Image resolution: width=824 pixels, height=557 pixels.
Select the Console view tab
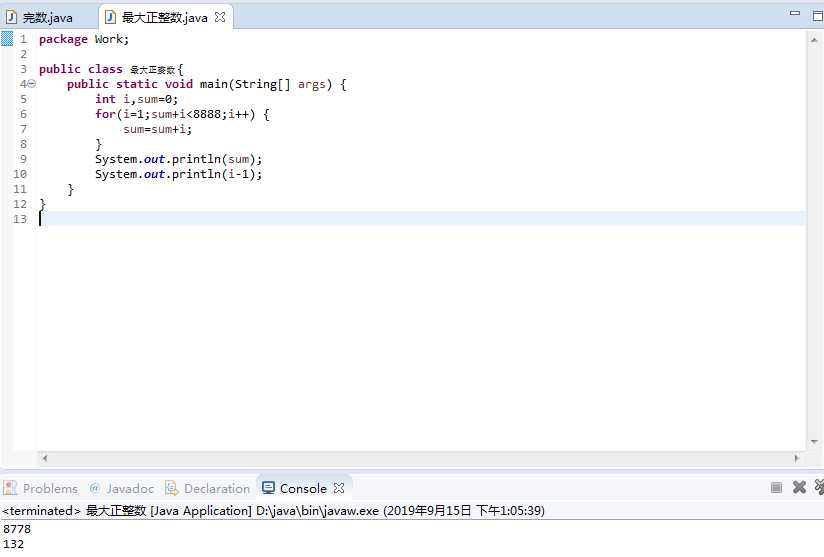[303, 489]
